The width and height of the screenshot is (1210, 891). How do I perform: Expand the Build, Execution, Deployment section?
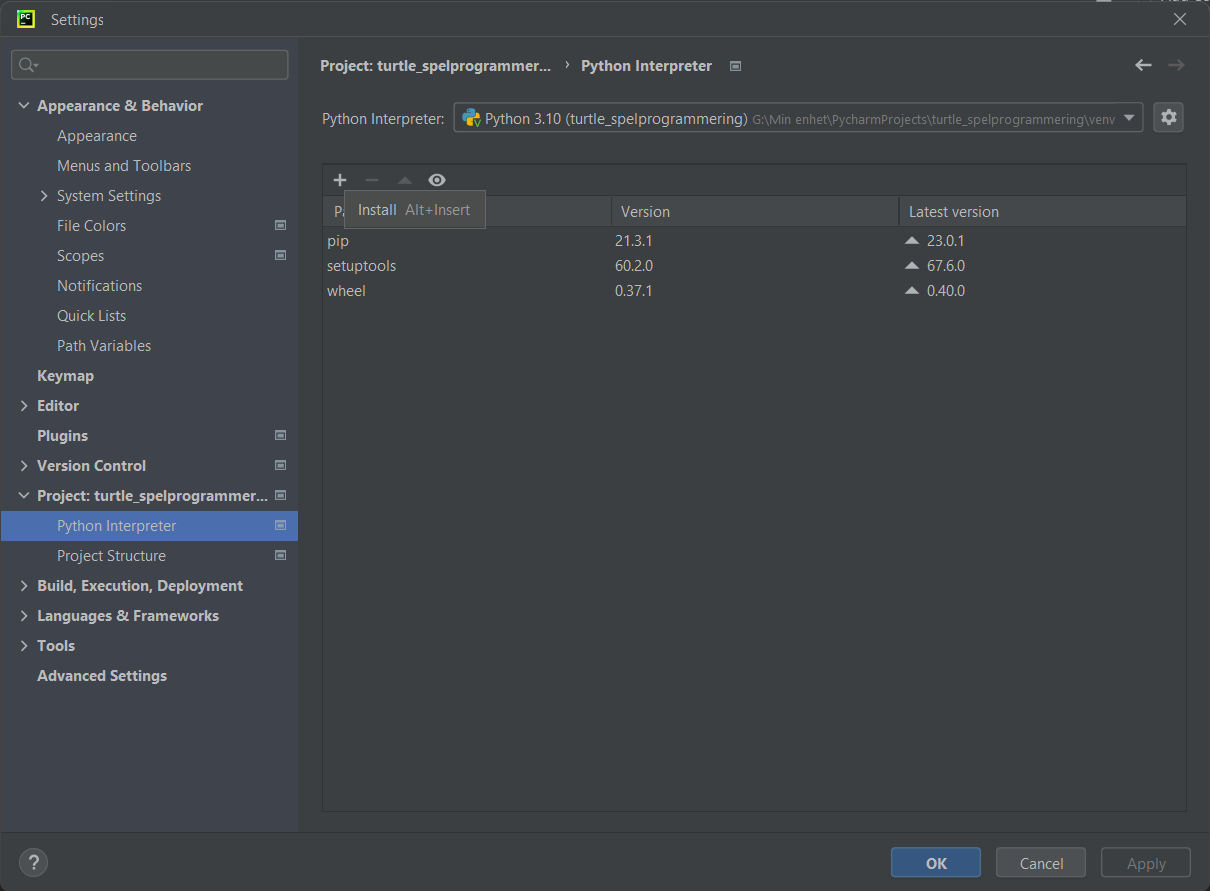[x=24, y=586]
